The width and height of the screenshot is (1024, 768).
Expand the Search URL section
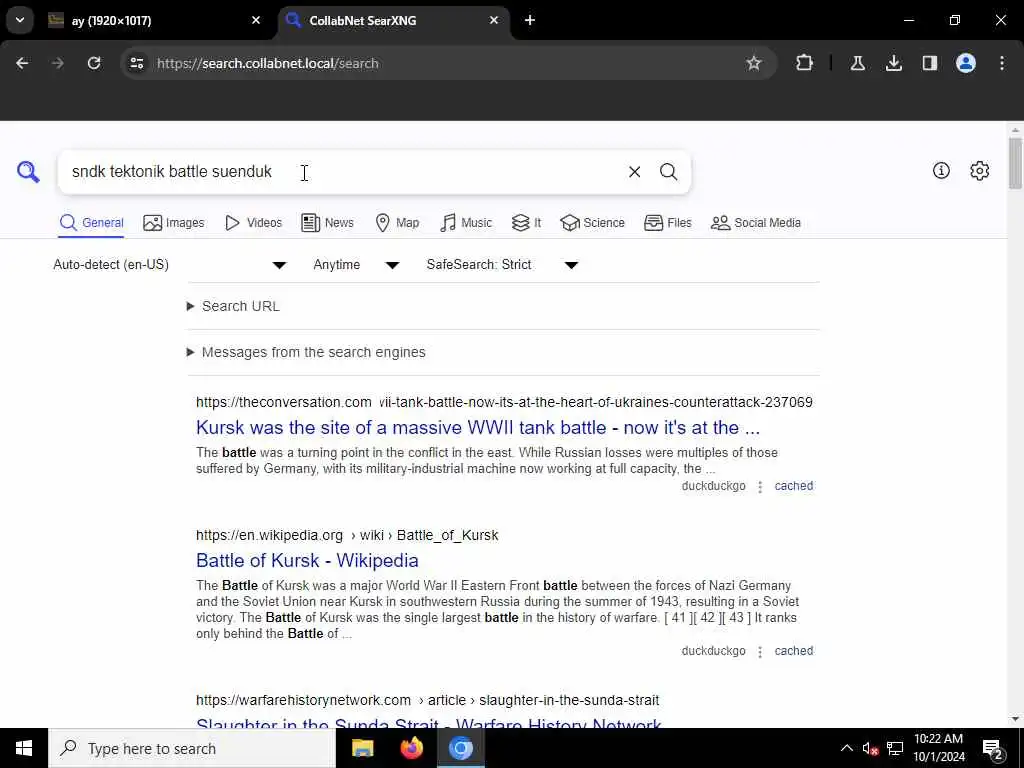pyautogui.click(x=233, y=306)
